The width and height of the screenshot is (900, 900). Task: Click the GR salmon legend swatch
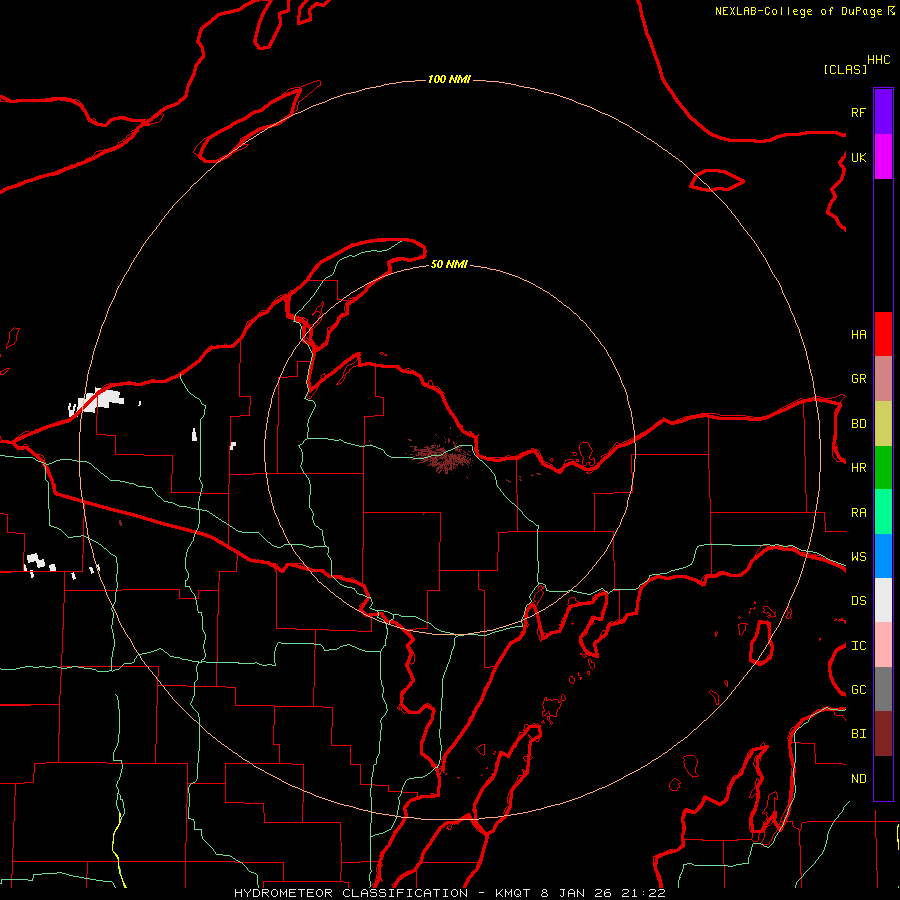(x=883, y=379)
